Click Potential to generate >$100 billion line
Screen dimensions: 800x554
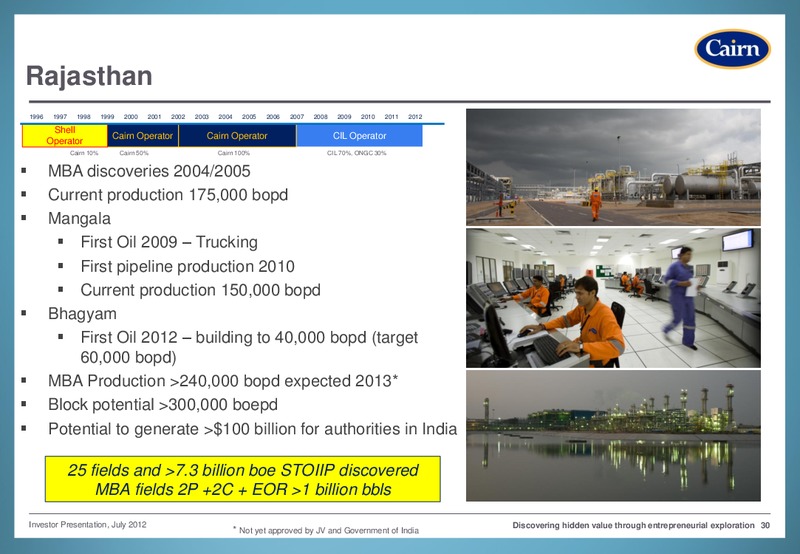pyautogui.click(x=253, y=429)
